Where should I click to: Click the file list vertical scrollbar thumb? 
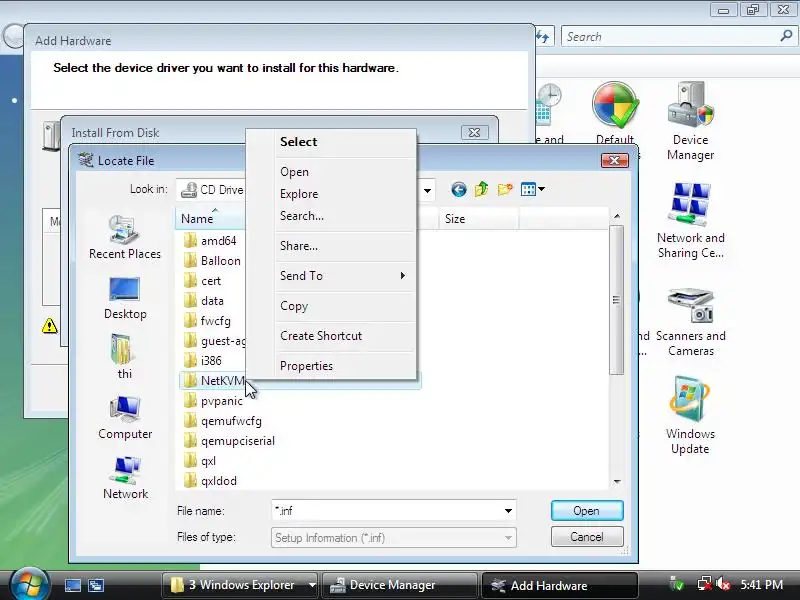coord(617,300)
